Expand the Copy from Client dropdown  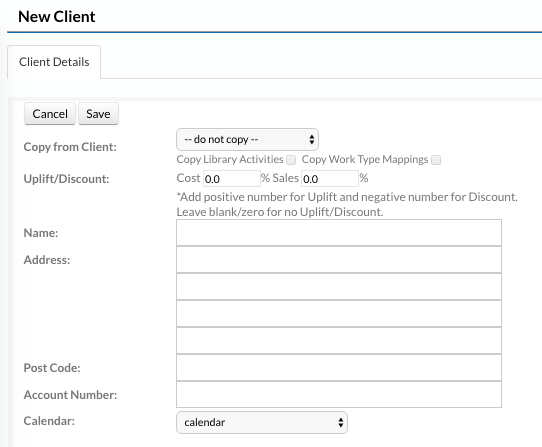click(x=247, y=140)
